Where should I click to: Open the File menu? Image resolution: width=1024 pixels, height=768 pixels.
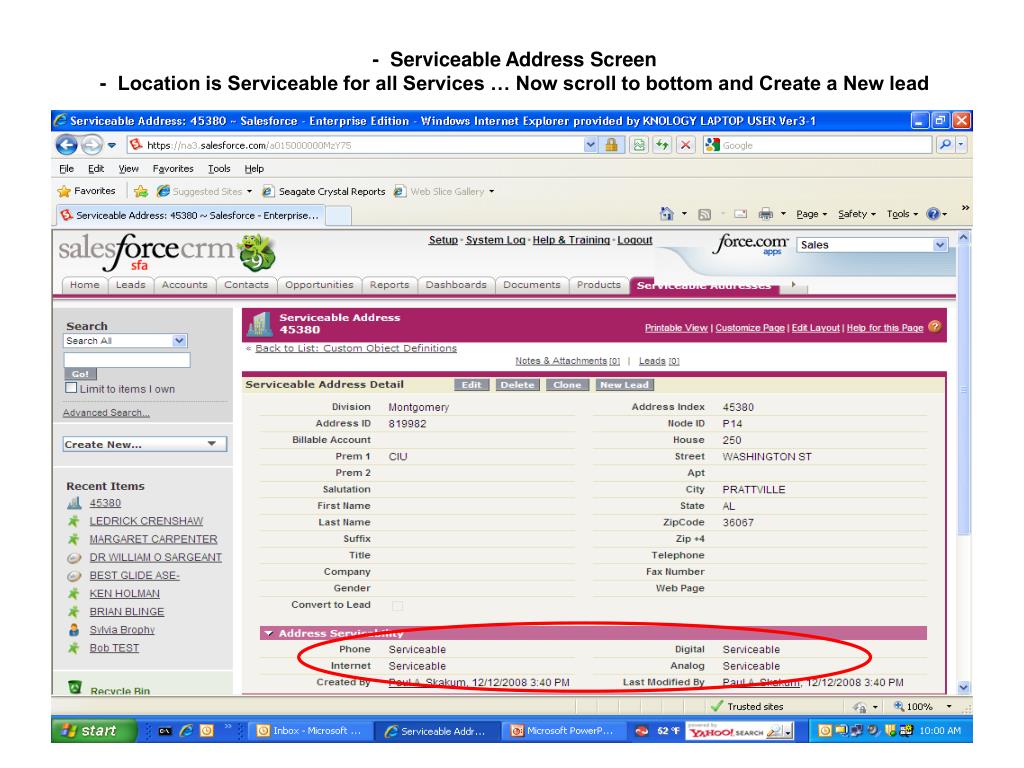(67, 168)
